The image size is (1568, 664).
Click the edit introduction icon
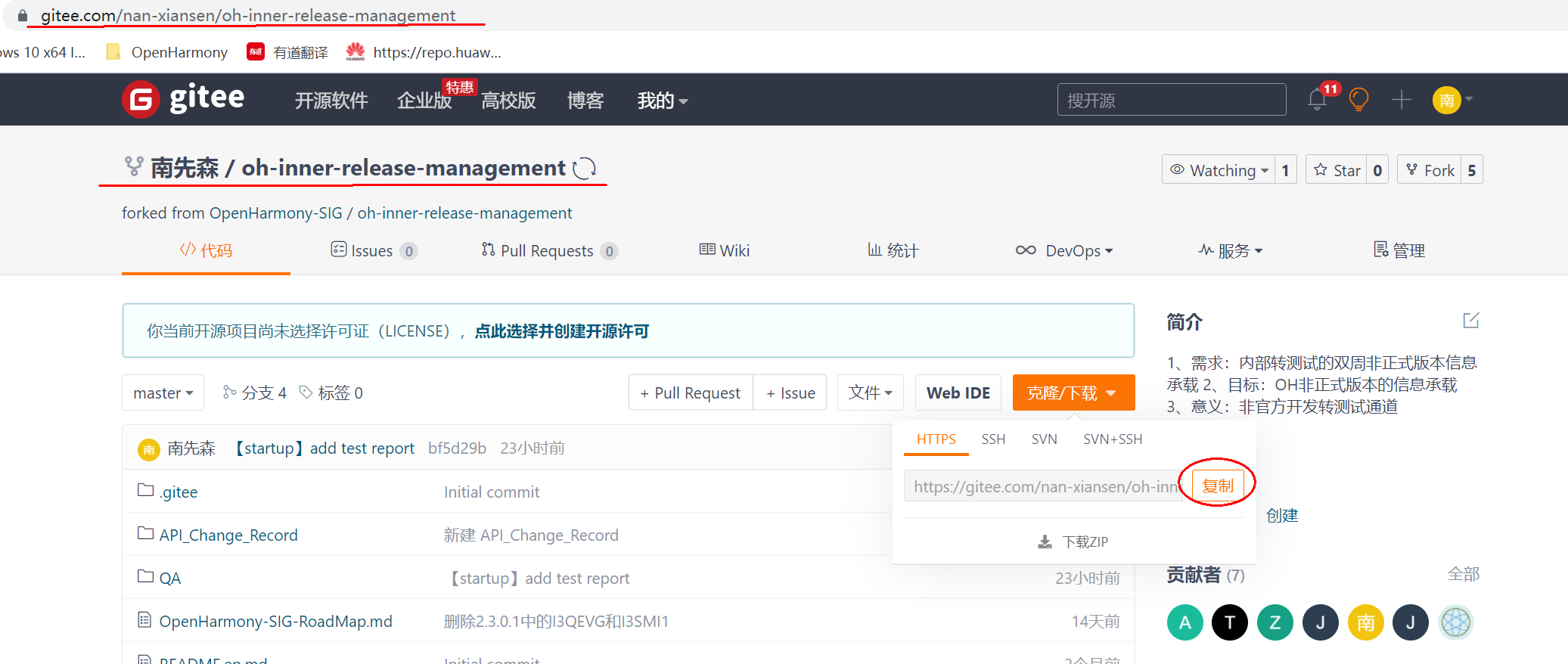(1470, 321)
